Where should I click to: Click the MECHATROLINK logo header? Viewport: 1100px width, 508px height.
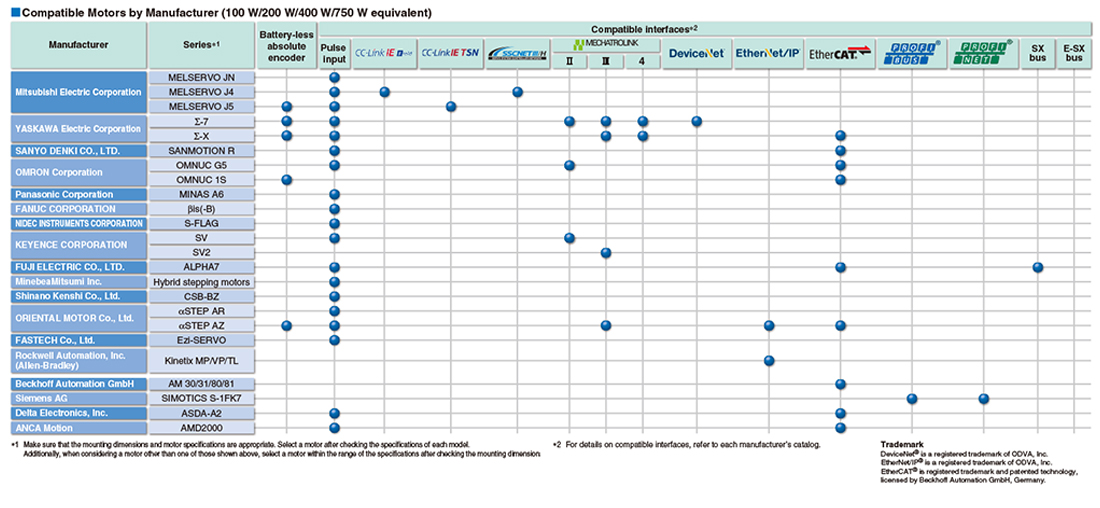[606, 45]
